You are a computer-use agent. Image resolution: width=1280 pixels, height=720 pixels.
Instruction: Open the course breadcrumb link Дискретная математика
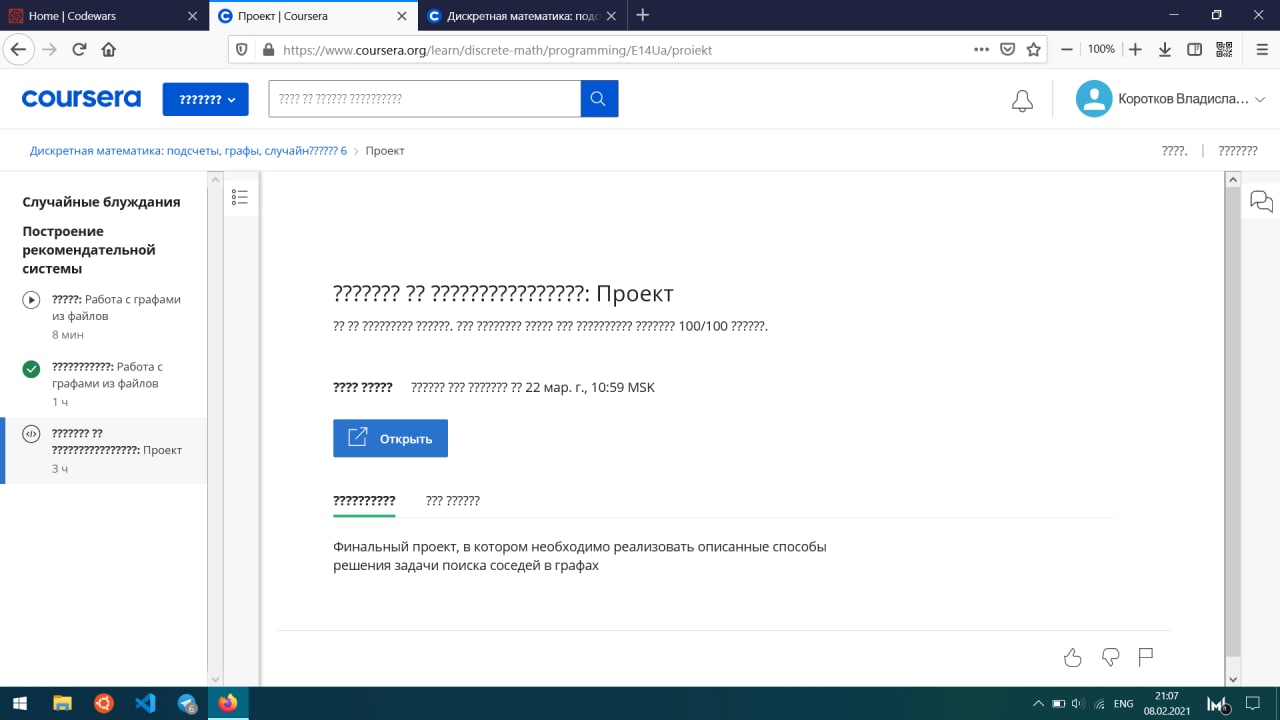[x=188, y=151]
